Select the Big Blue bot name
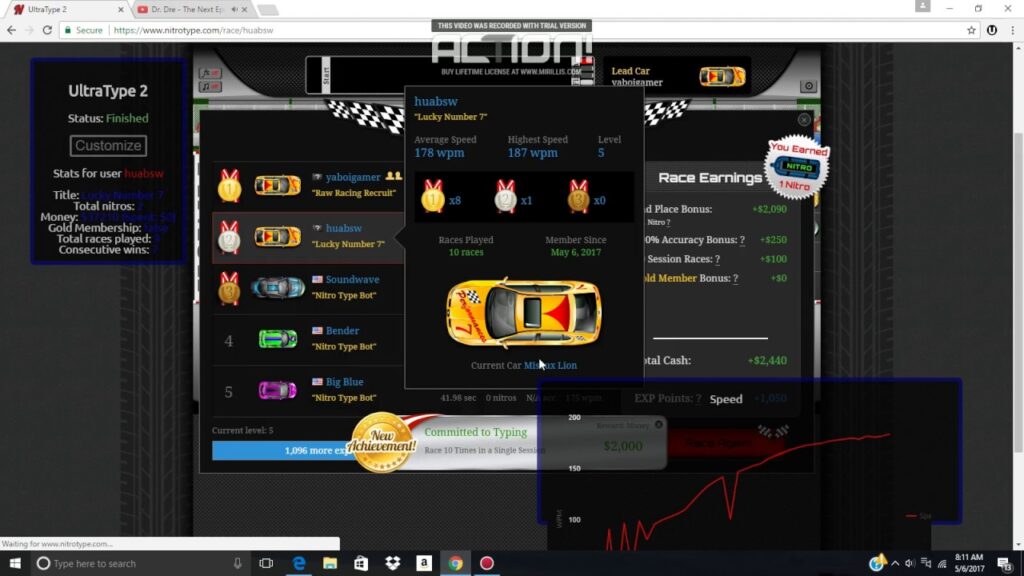The image size is (1024, 576). point(344,381)
